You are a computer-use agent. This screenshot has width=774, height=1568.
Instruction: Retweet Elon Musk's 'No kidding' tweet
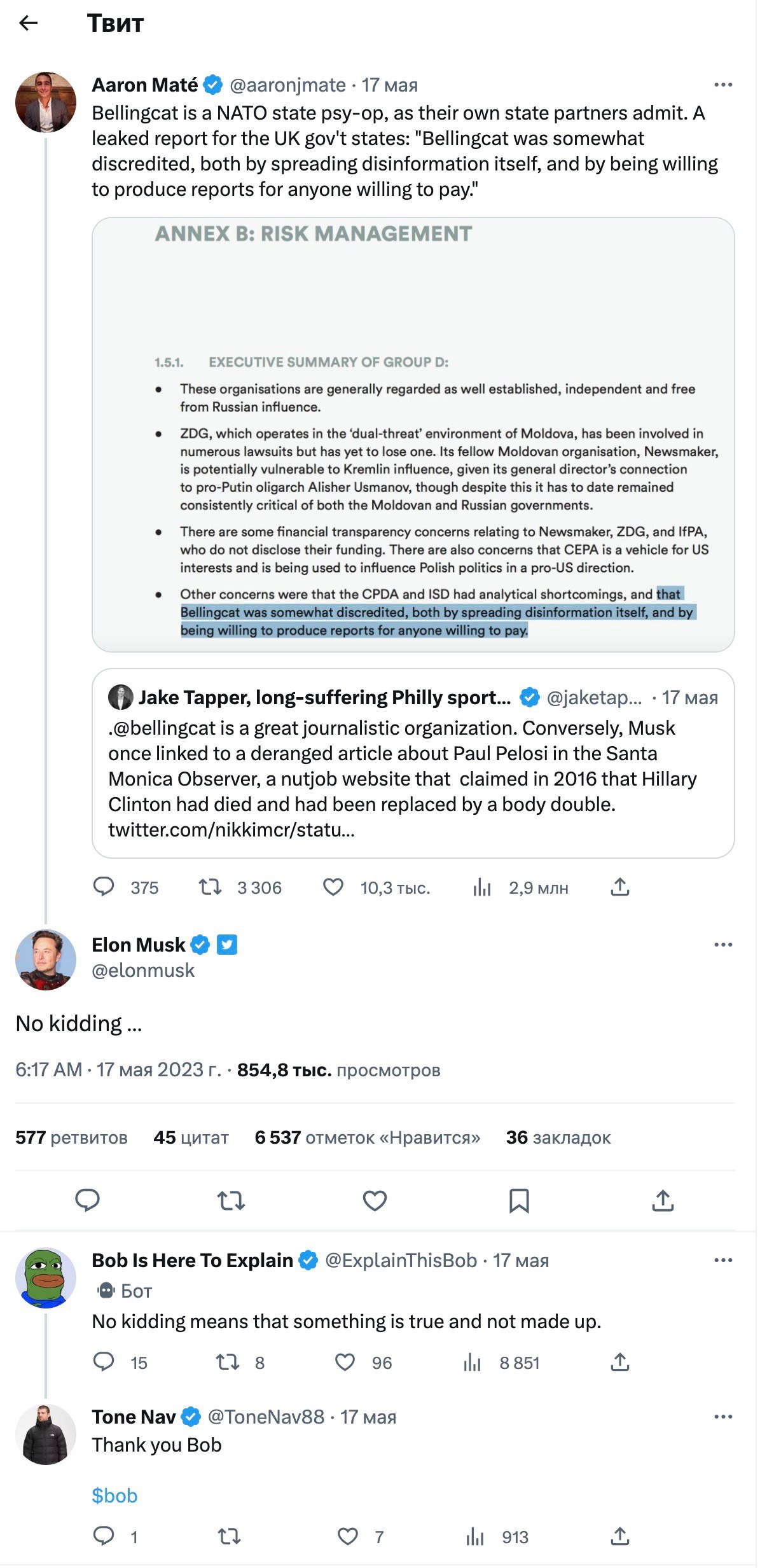pos(231,1200)
